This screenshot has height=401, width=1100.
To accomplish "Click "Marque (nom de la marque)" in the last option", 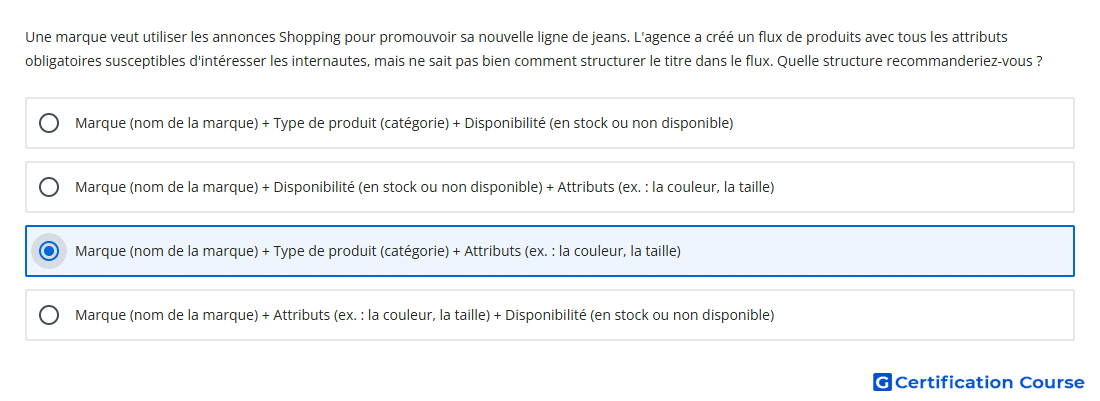I will pos(167,315).
